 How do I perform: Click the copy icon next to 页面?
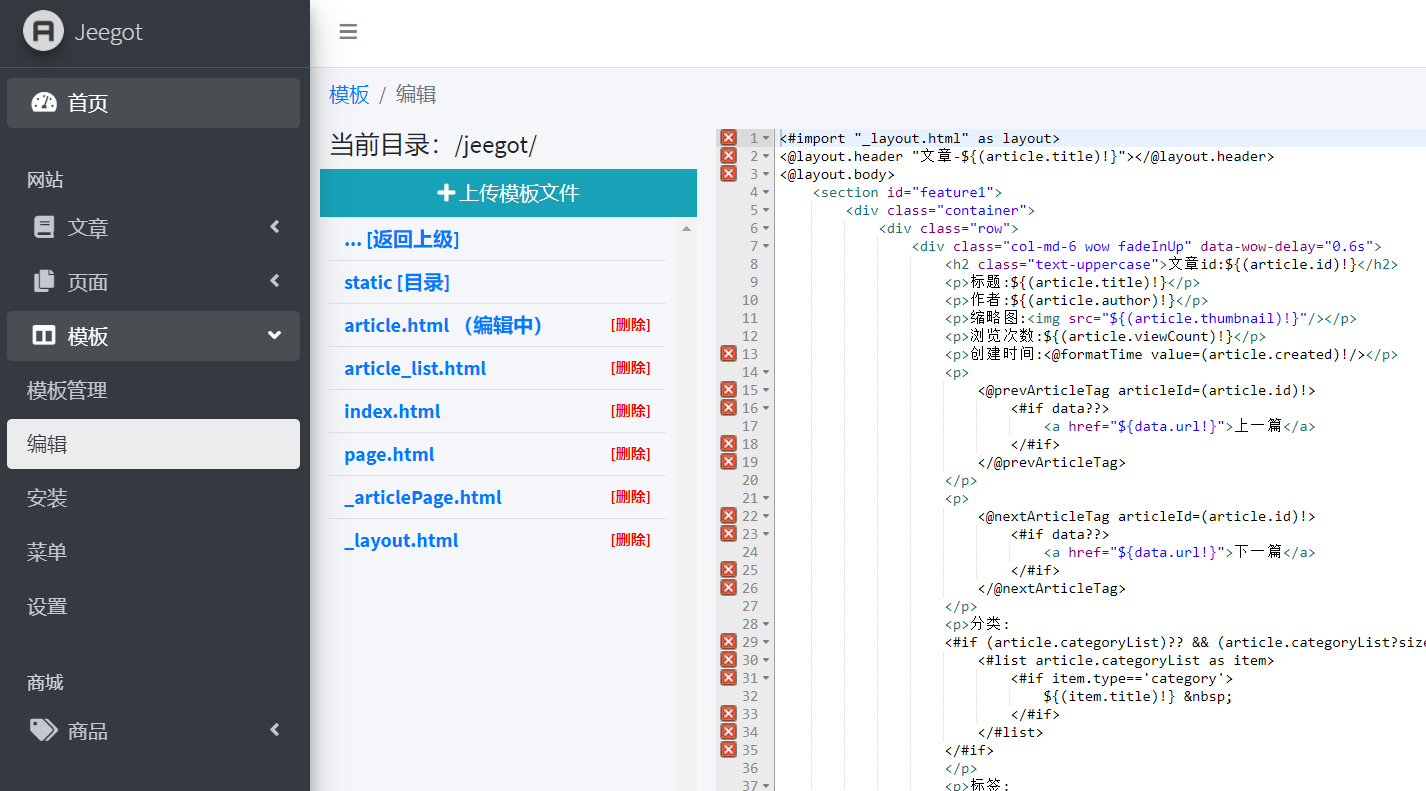pyautogui.click(x=44, y=281)
